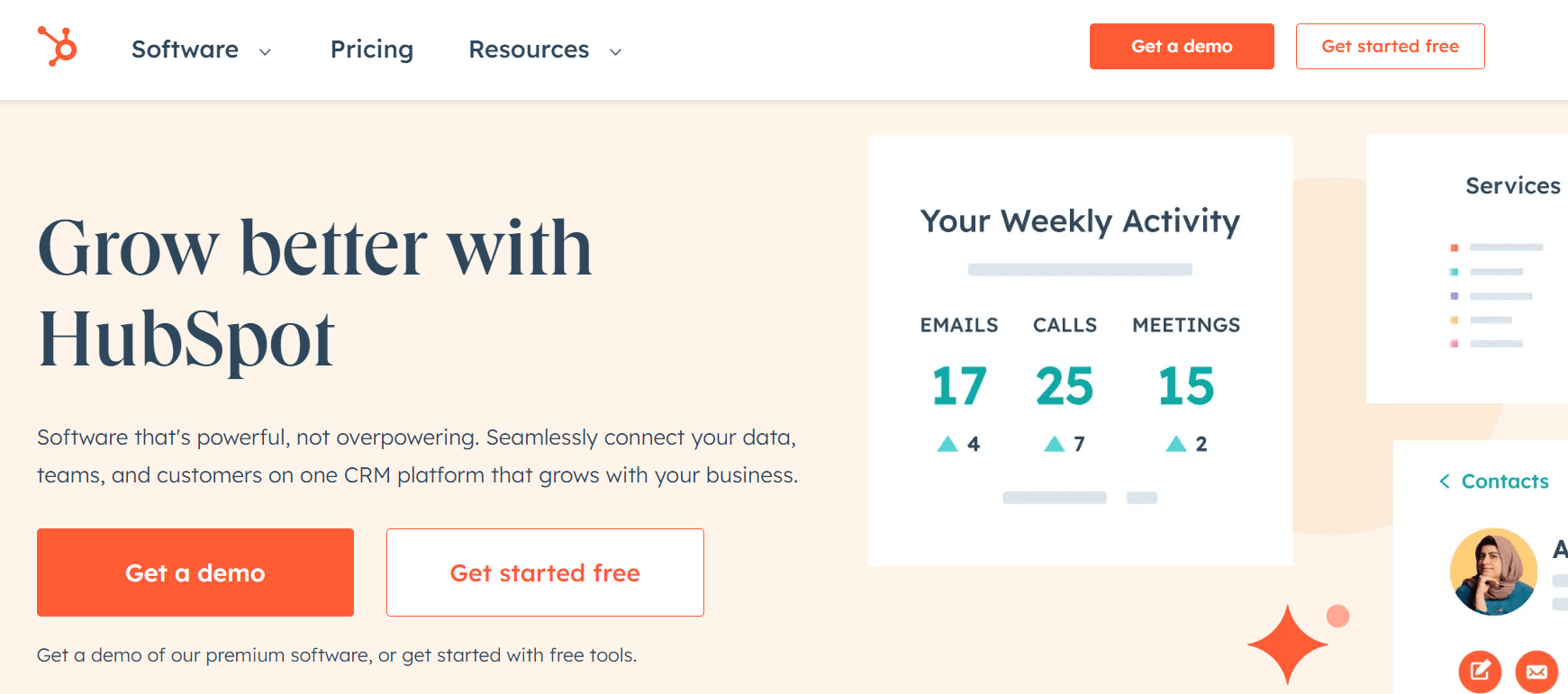Screen dimensions: 1568x694
Task: Open the Pricing page
Action: [372, 50]
